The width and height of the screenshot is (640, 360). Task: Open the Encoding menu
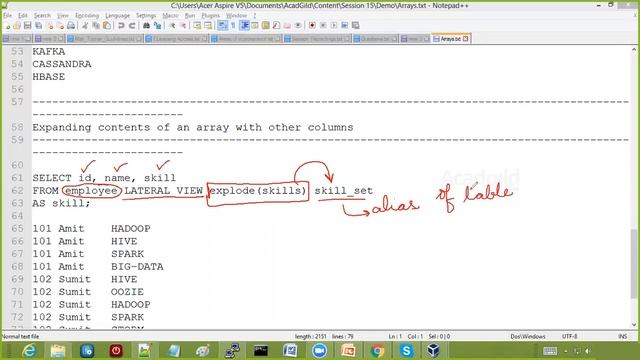tap(87, 16)
